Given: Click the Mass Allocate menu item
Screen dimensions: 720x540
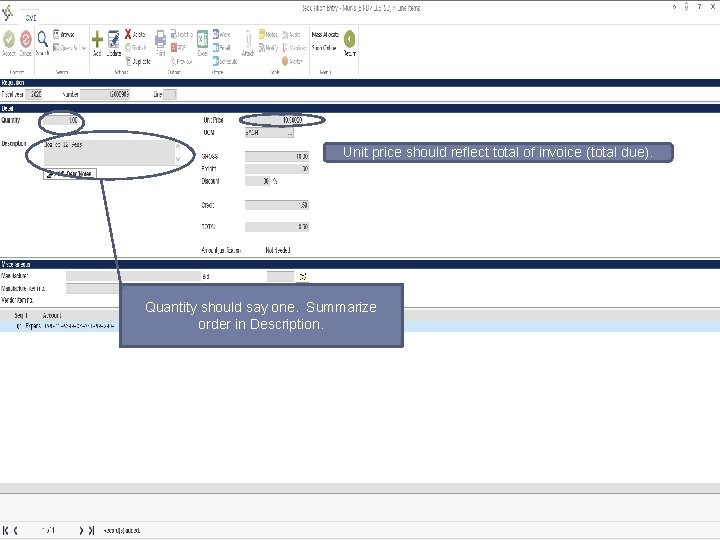Looking at the screenshot, I should click(x=325, y=34).
